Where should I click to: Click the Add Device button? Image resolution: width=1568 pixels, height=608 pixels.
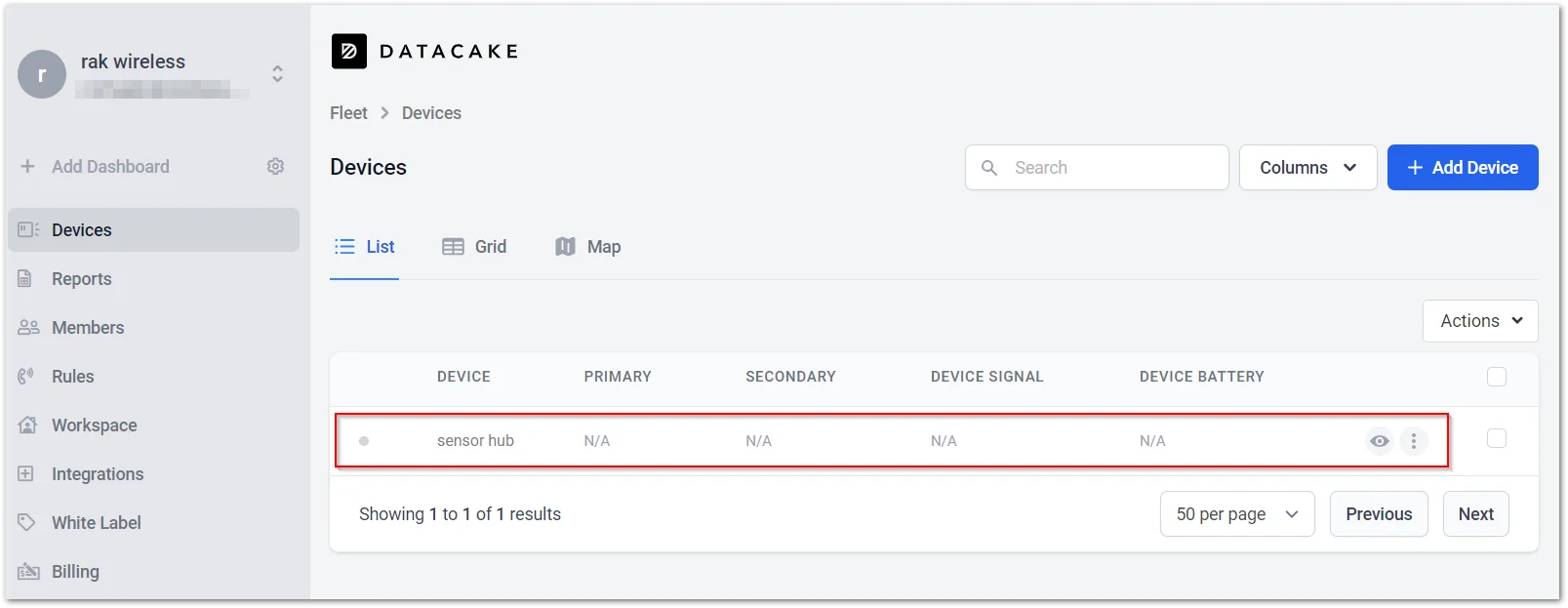click(x=1463, y=168)
